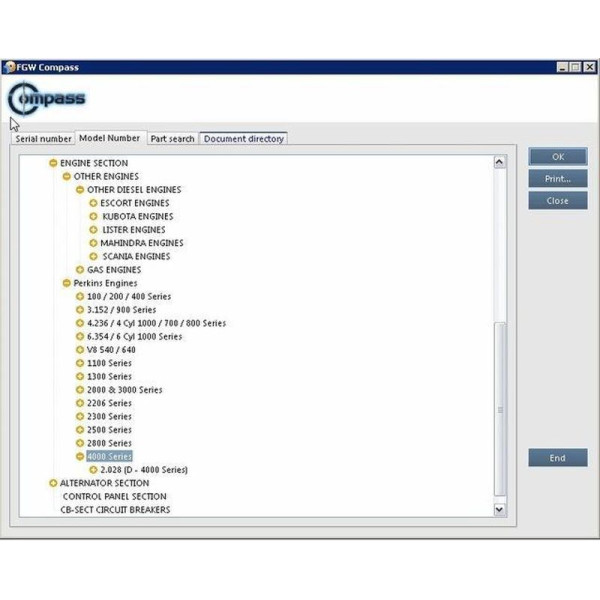
Task: Switch to the Serial number tab
Action: click(x=43, y=139)
